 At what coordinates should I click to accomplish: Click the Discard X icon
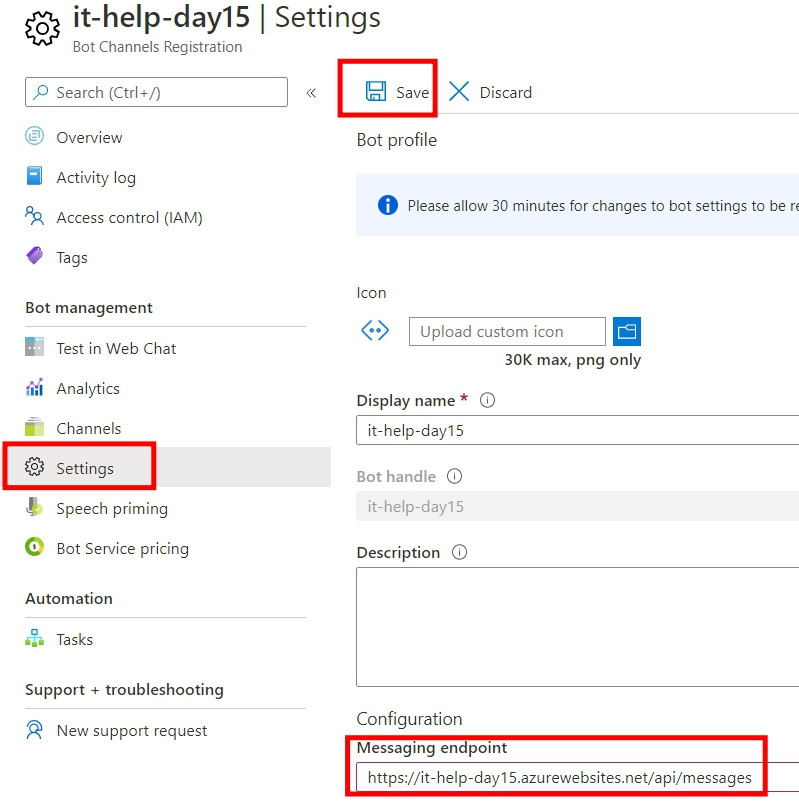(459, 92)
